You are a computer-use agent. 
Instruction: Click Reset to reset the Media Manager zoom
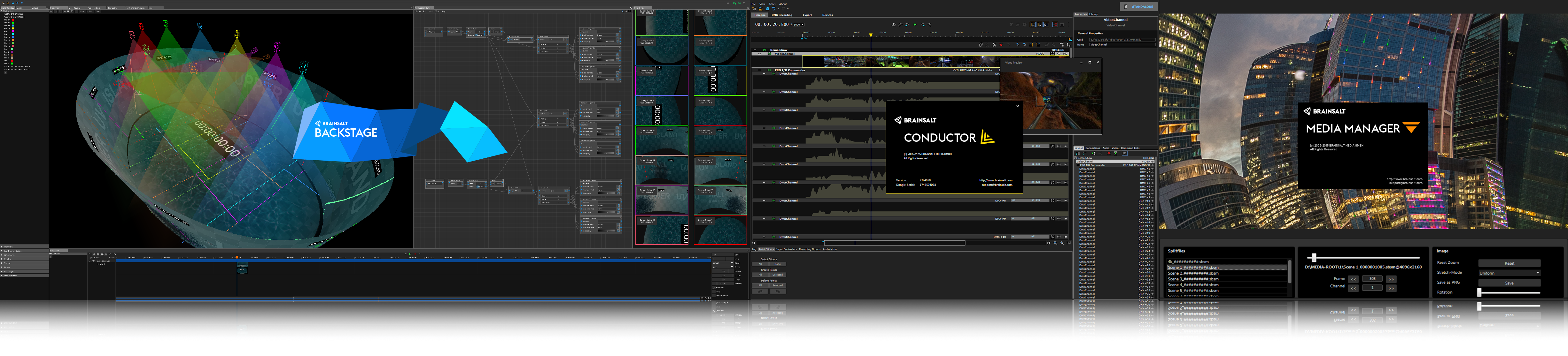click(1510, 263)
